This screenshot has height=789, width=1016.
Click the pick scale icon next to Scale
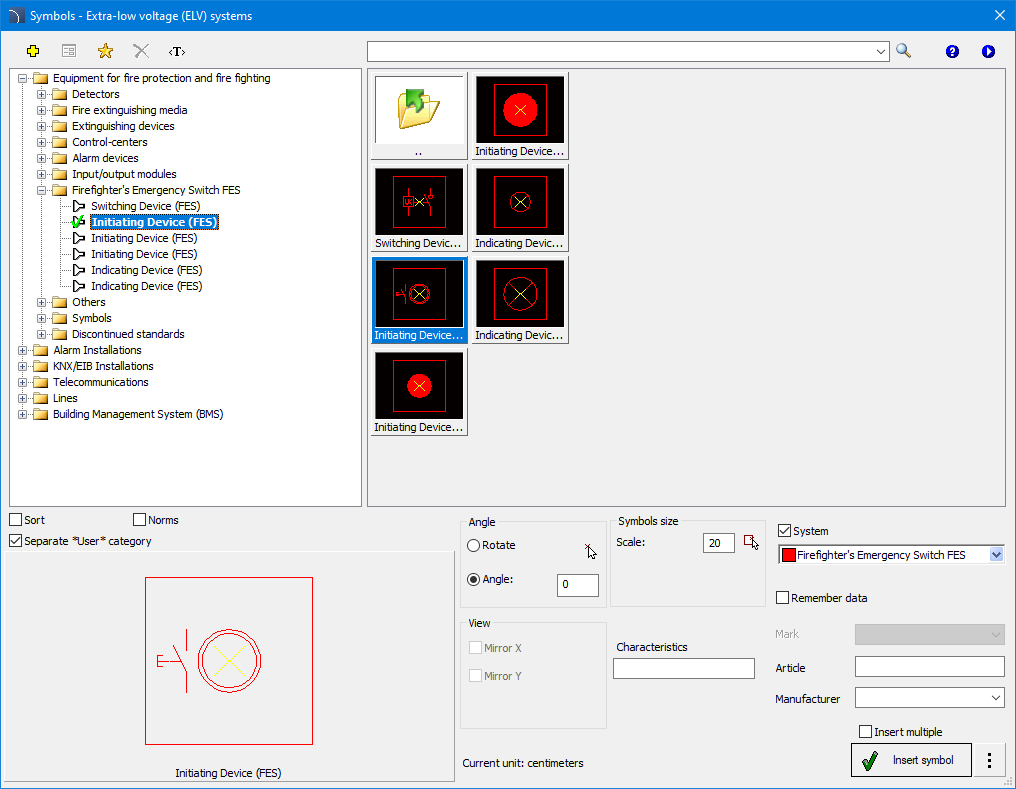click(x=751, y=542)
